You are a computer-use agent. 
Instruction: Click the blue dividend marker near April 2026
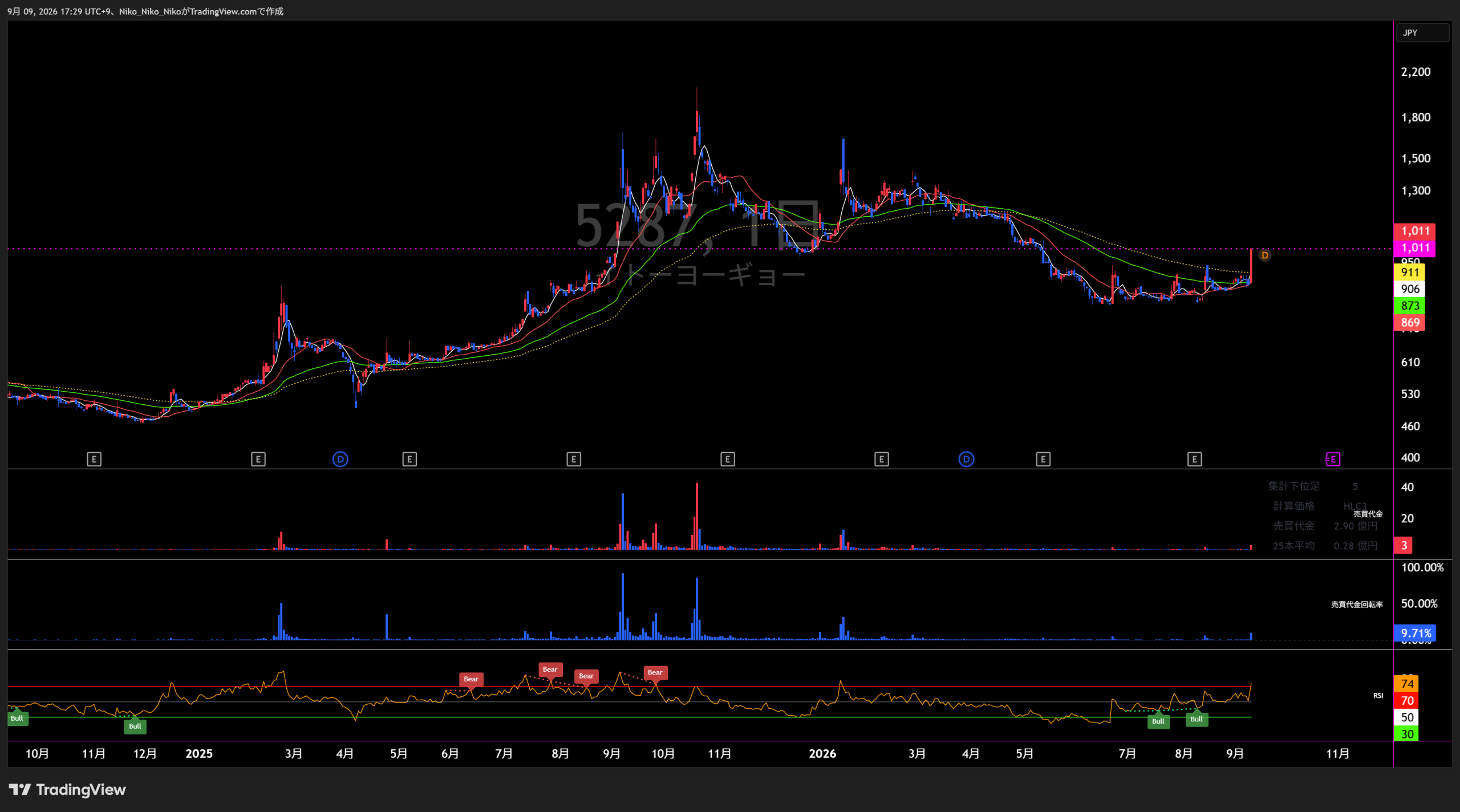tap(966, 459)
